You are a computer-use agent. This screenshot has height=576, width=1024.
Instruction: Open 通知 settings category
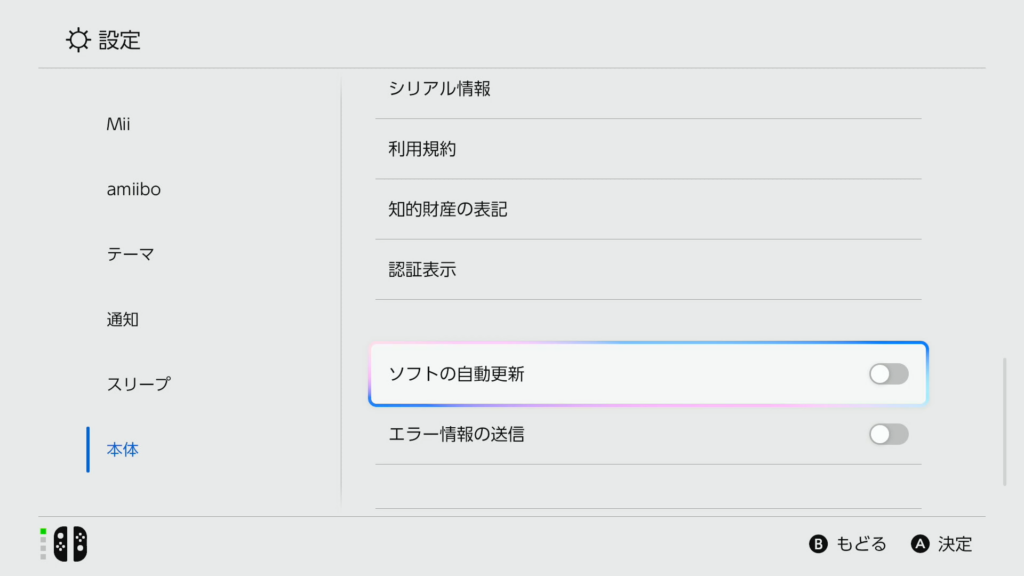pyautogui.click(x=122, y=319)
